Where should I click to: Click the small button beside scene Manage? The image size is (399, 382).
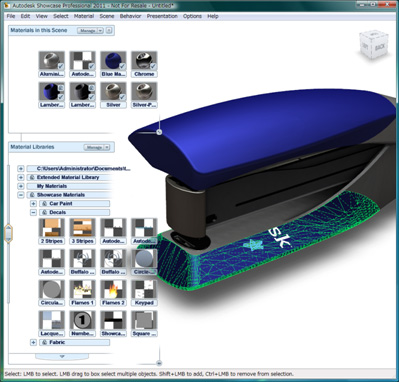(109, 30)
